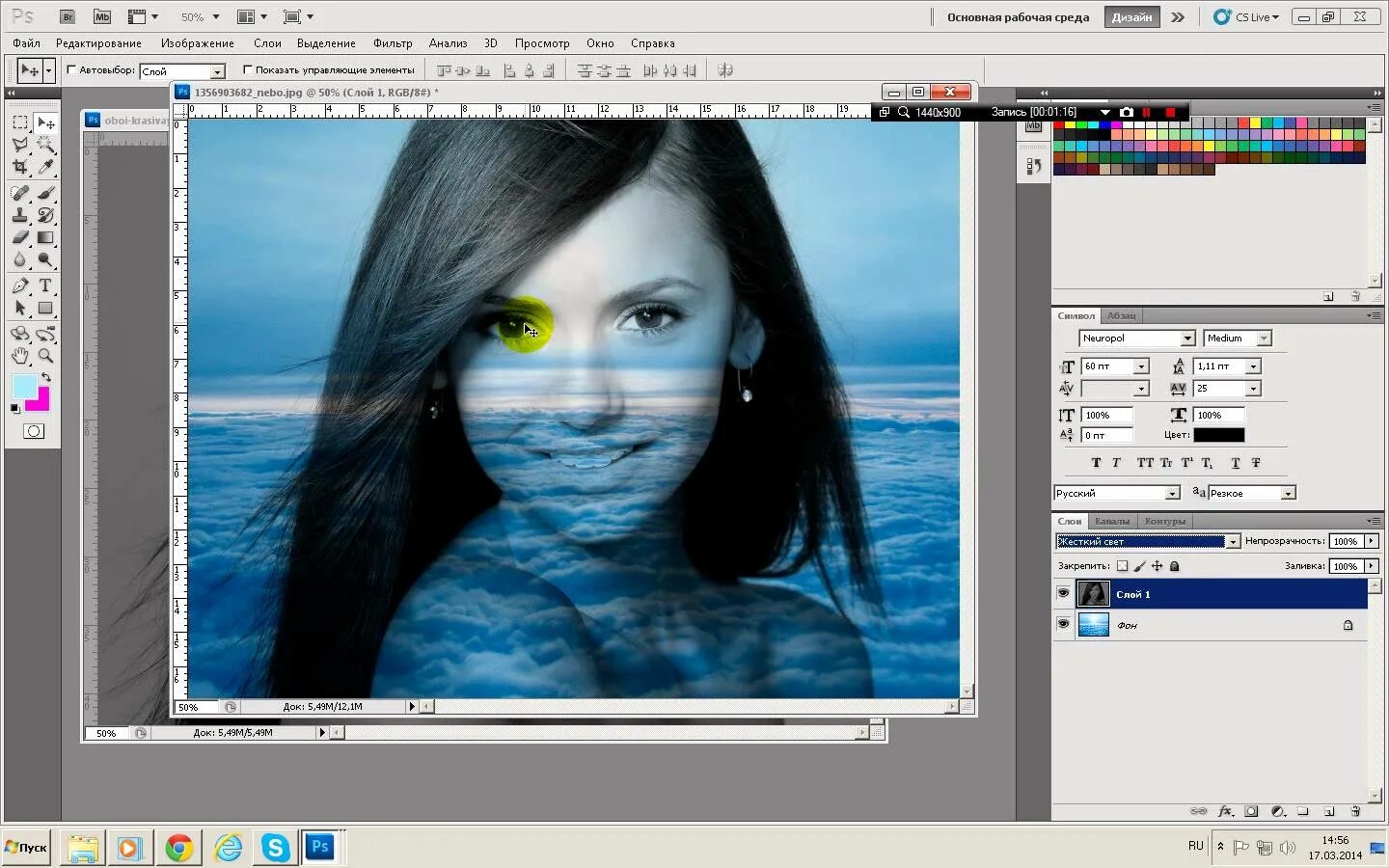Switch to the Абзац tab
This screenshot has width=1389, height=868.
[1121, 315]
